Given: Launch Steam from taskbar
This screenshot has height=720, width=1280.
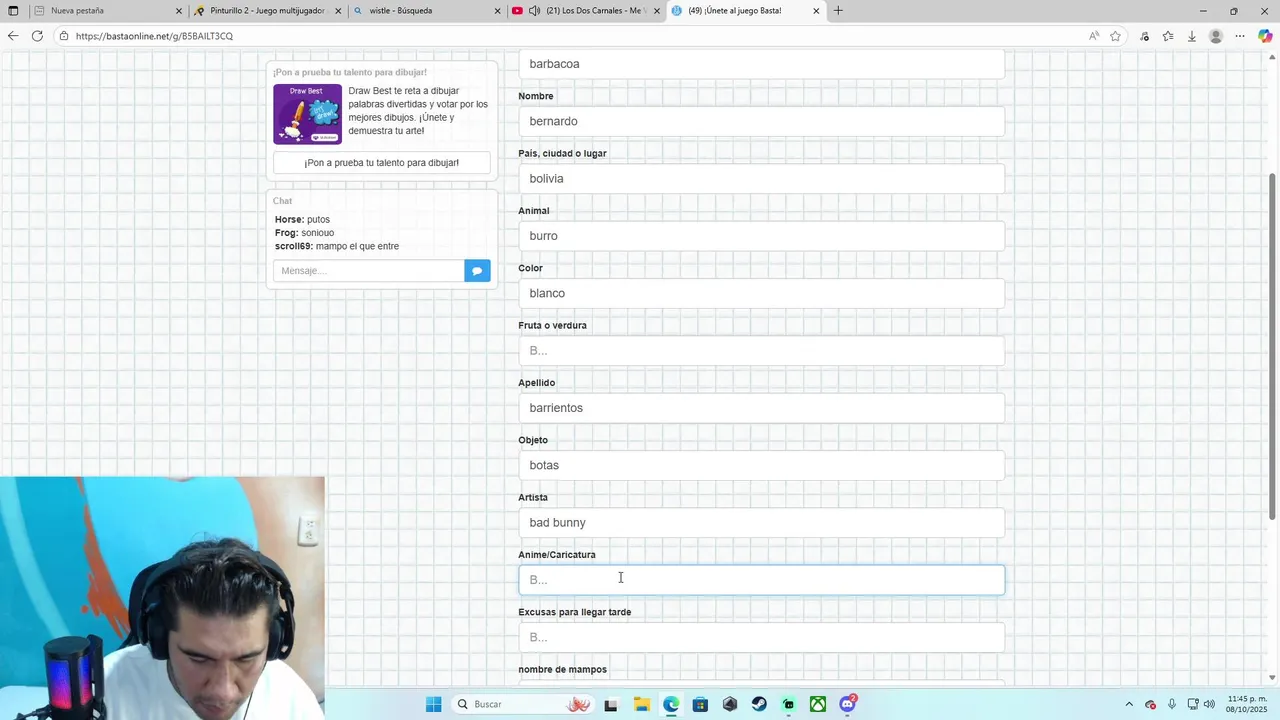Looking at the screenshot, I should click(x=759, y=704).
